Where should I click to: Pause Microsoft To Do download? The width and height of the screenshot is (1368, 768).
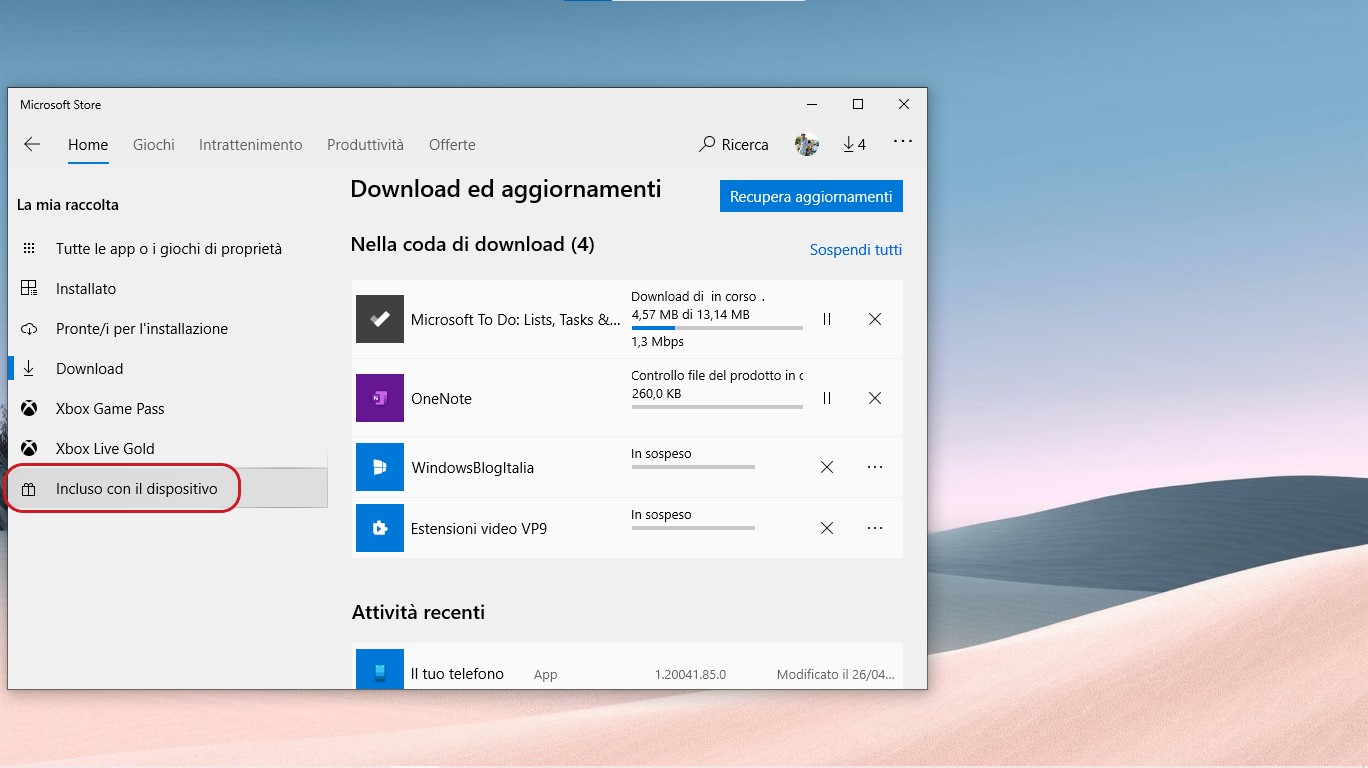click(x=827, y=320)
